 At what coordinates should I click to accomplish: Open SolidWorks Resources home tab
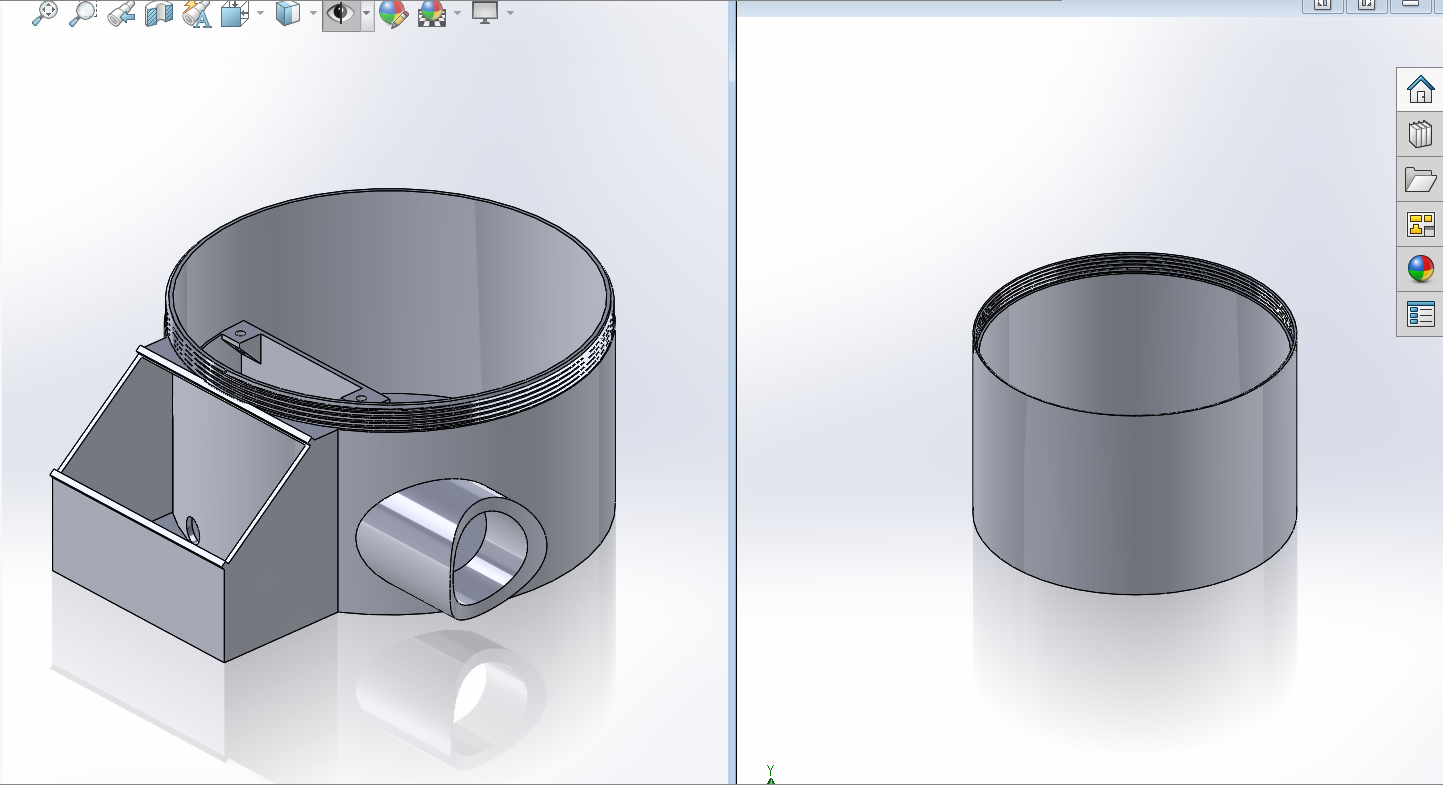[x=1420, y=89]
